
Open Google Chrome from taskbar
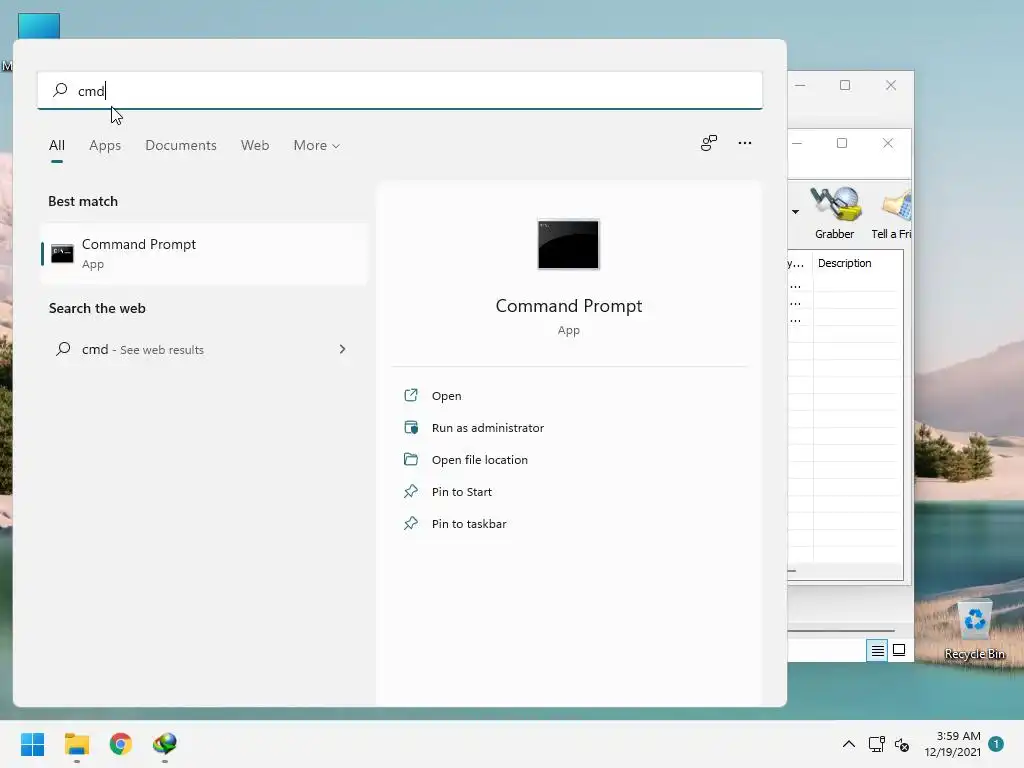coord(121,744)
